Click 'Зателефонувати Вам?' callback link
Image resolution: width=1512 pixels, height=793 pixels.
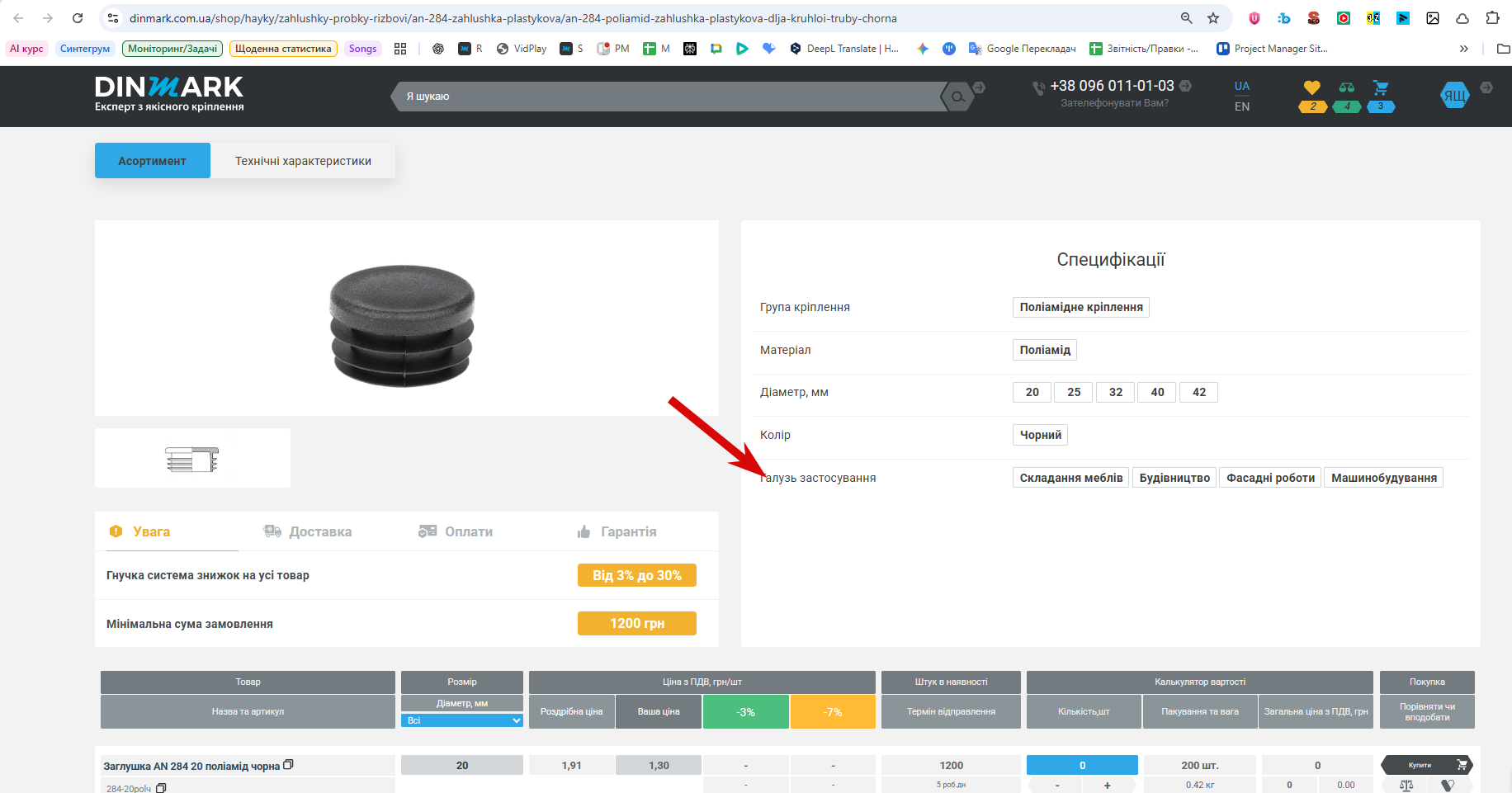pos(1114,103)
